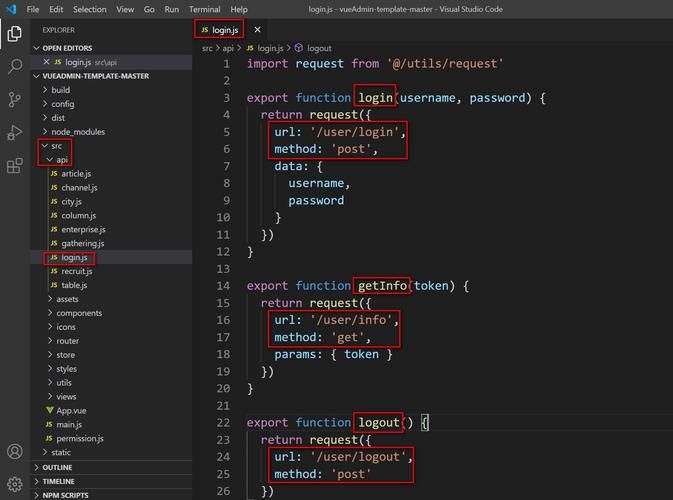673x500 pixels.
Task: Open the Selection menu
Action: 89,9
